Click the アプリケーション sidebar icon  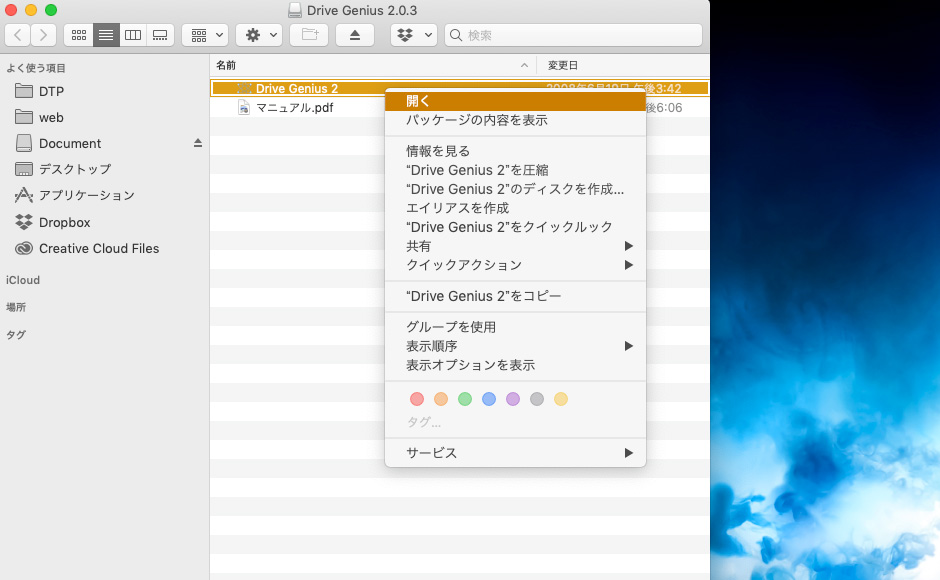pyautogui.click(x=24, y=195)
